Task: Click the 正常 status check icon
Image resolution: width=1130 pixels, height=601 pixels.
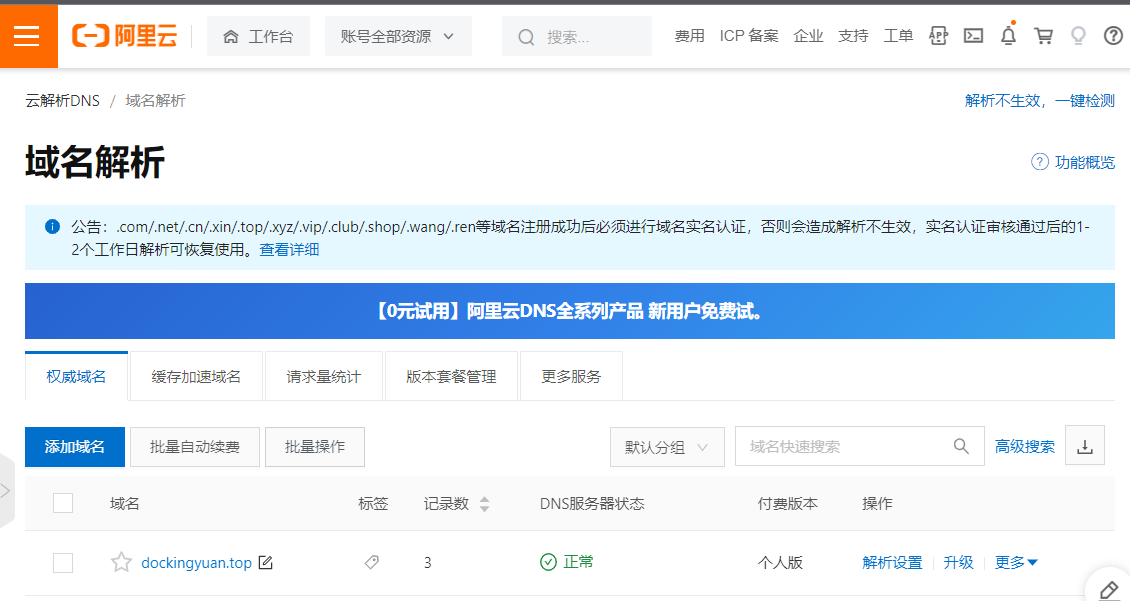Action: pos(548,562)
